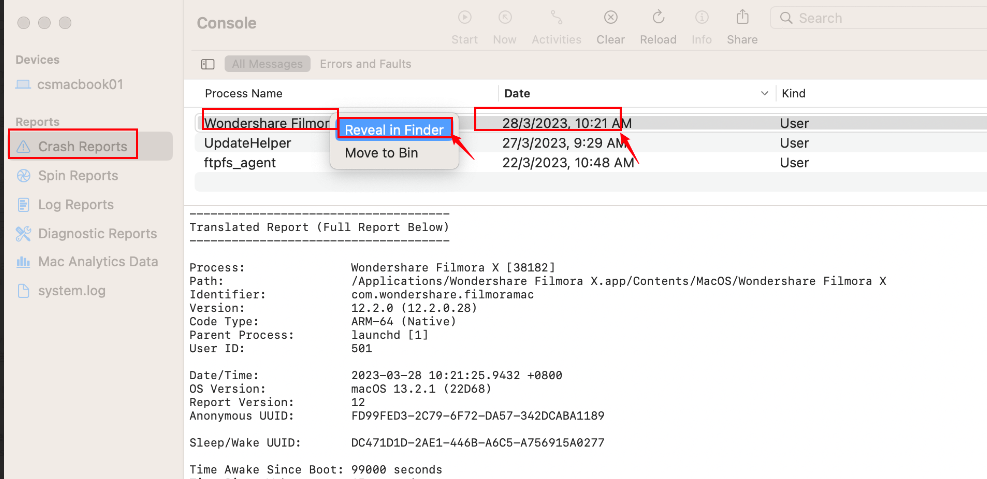Click the Share toolbar icon
The width and height of the screenshot is (987, 479).
(x=742, y=18)
